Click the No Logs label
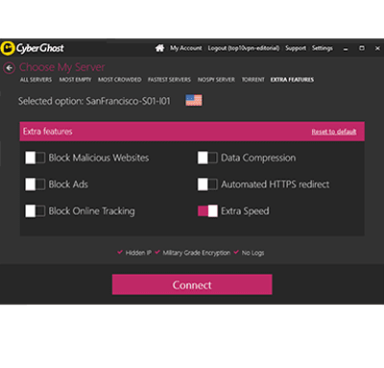 253,253
